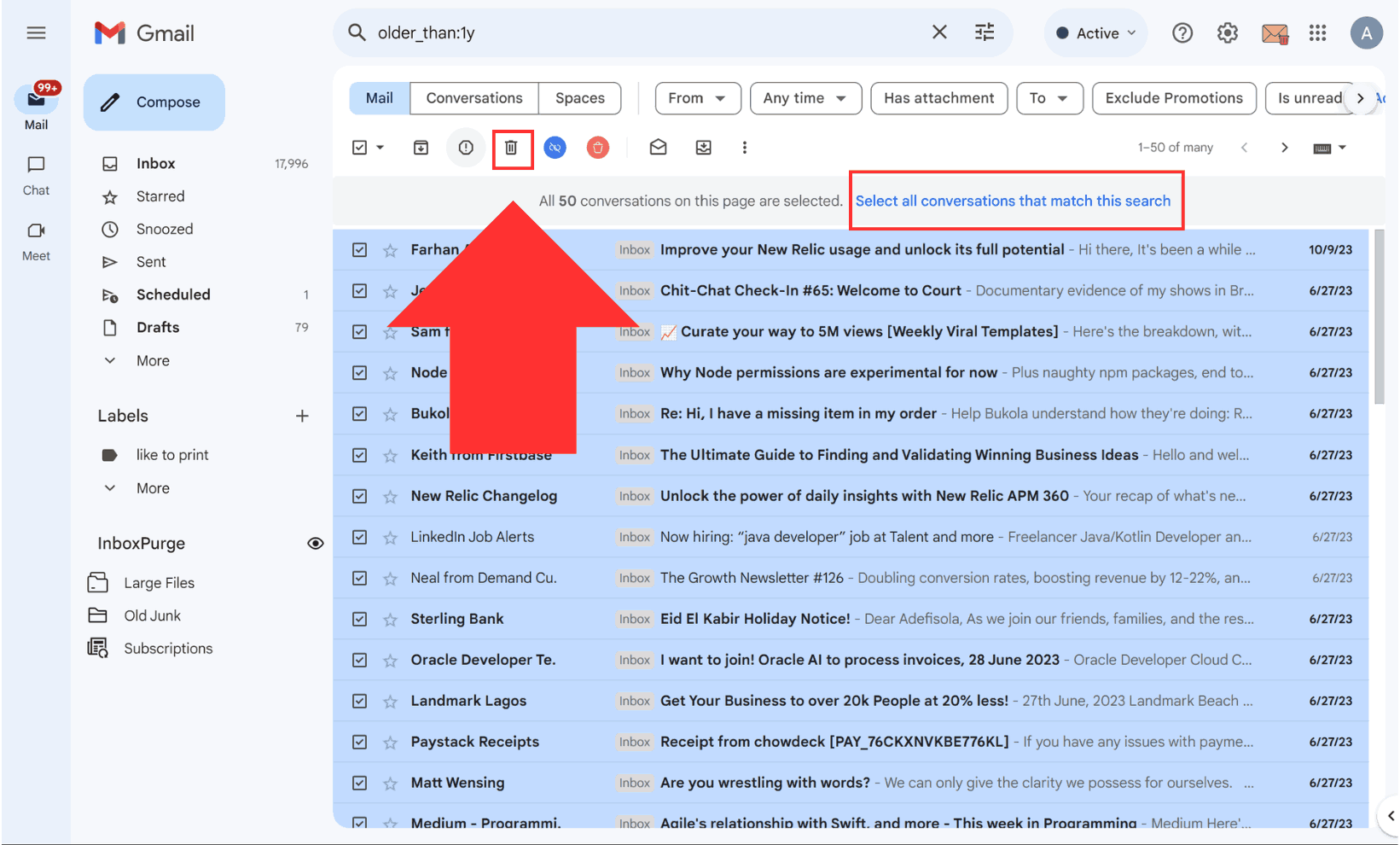
Task: Create a new label with plus icon
Action: (302, 416)
